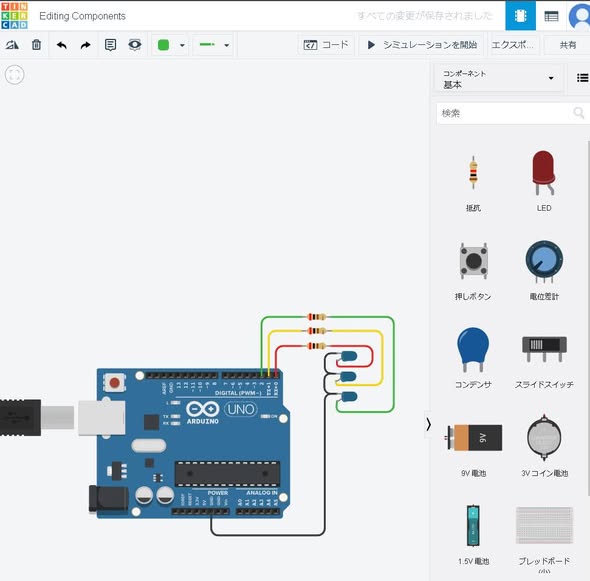
Task: Undo the last action
Action: [x=62, y=45]
